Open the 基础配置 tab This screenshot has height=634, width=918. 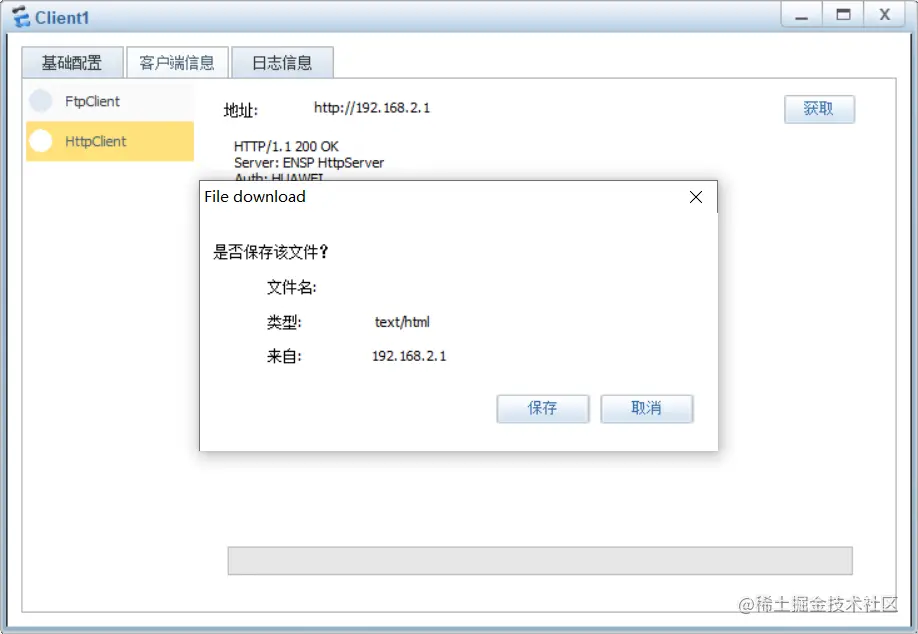(73, 63)
